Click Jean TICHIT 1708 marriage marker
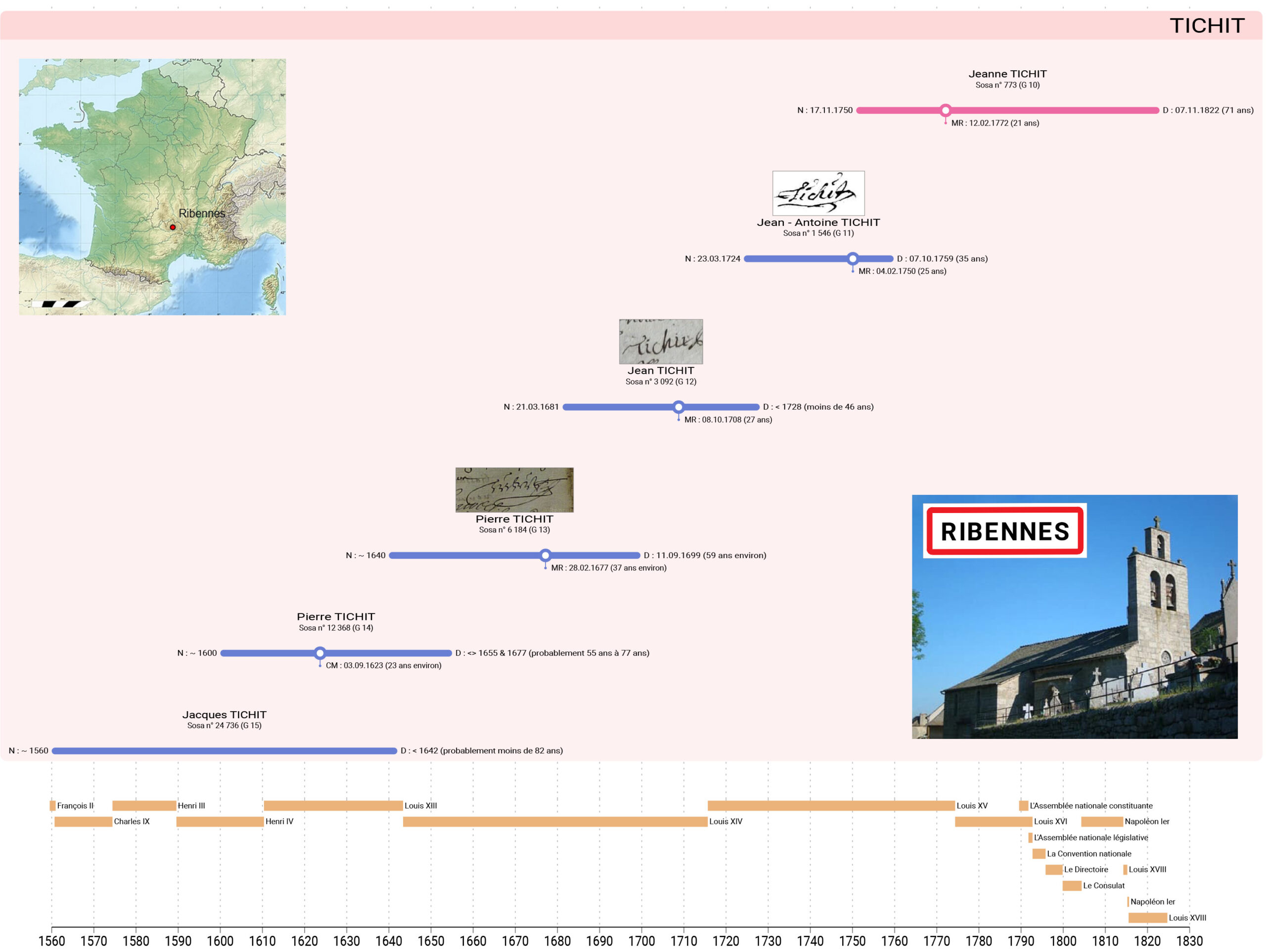 [678, 407]
